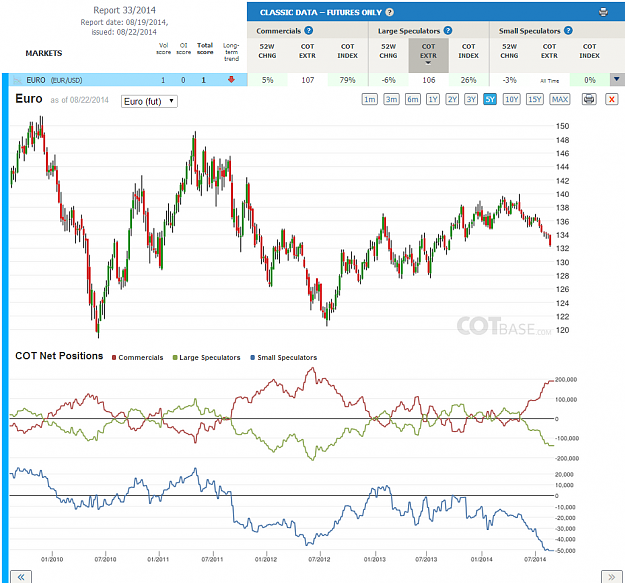Open the Large Speculators help icon
Image resolution: width=625 pixels, height=583 pixels.
448,31
